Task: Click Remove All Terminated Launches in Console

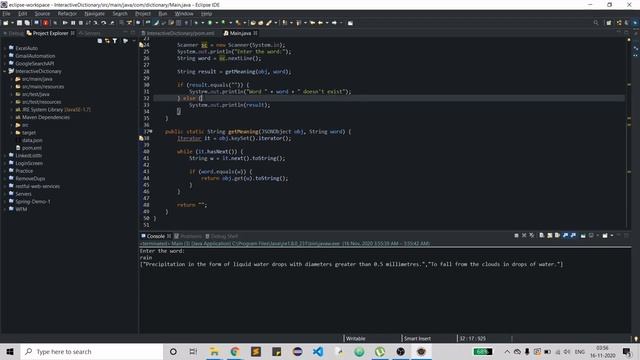Action: pos(531,236)
